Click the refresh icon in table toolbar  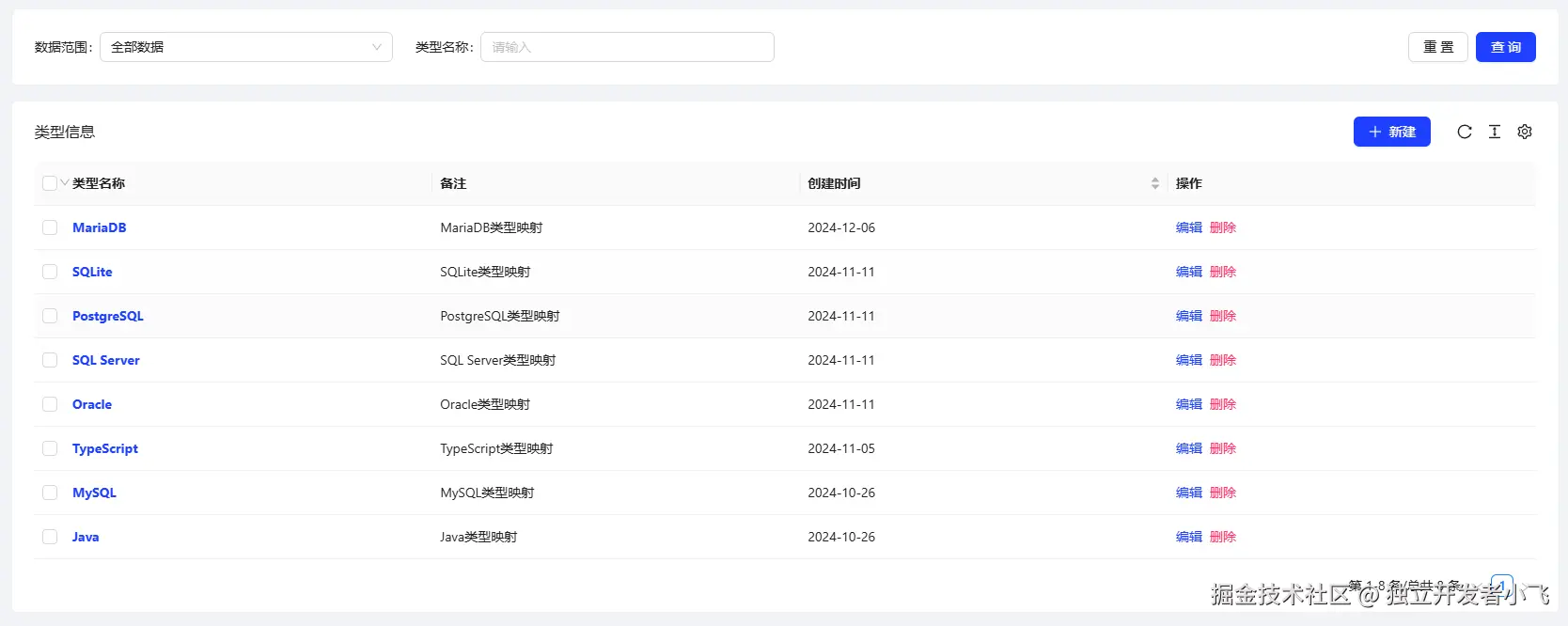pyautogui.click(x=1465, y=132)
